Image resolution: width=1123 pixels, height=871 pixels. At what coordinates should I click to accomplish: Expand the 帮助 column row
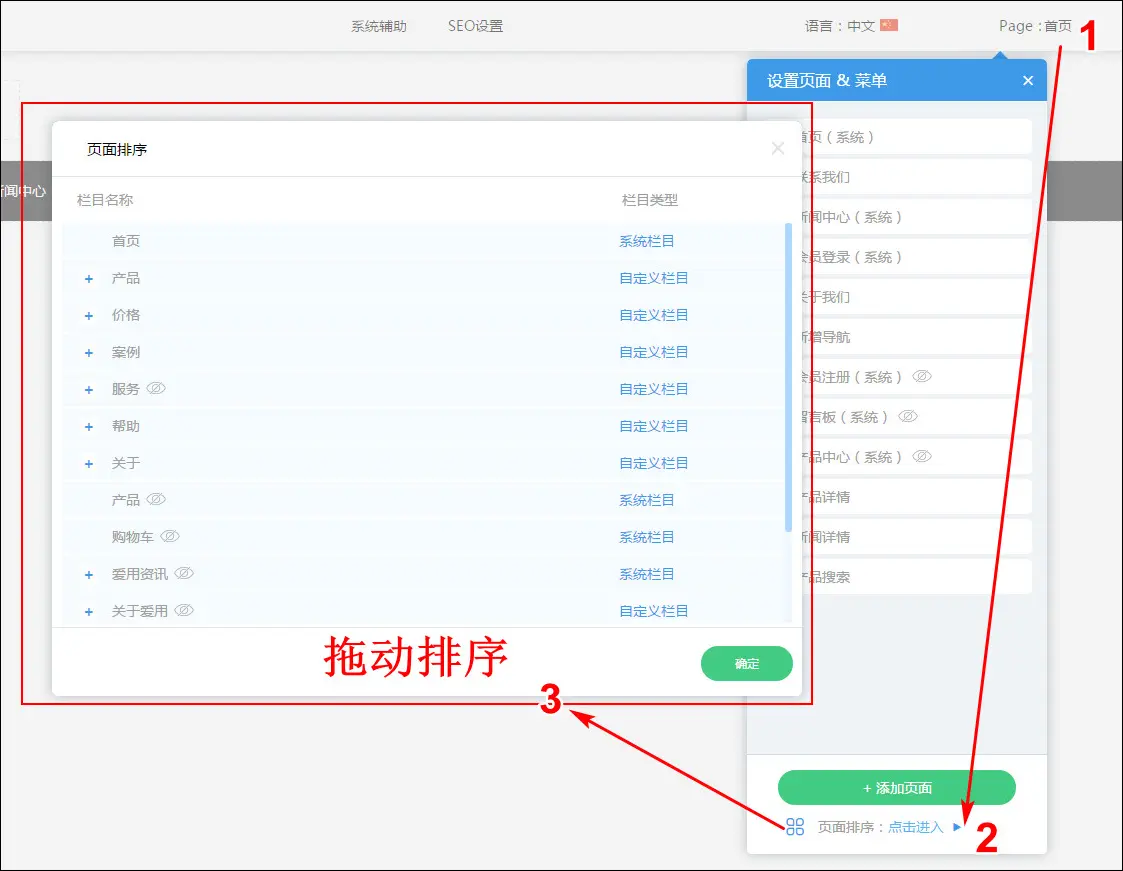[x=89, y=427]
